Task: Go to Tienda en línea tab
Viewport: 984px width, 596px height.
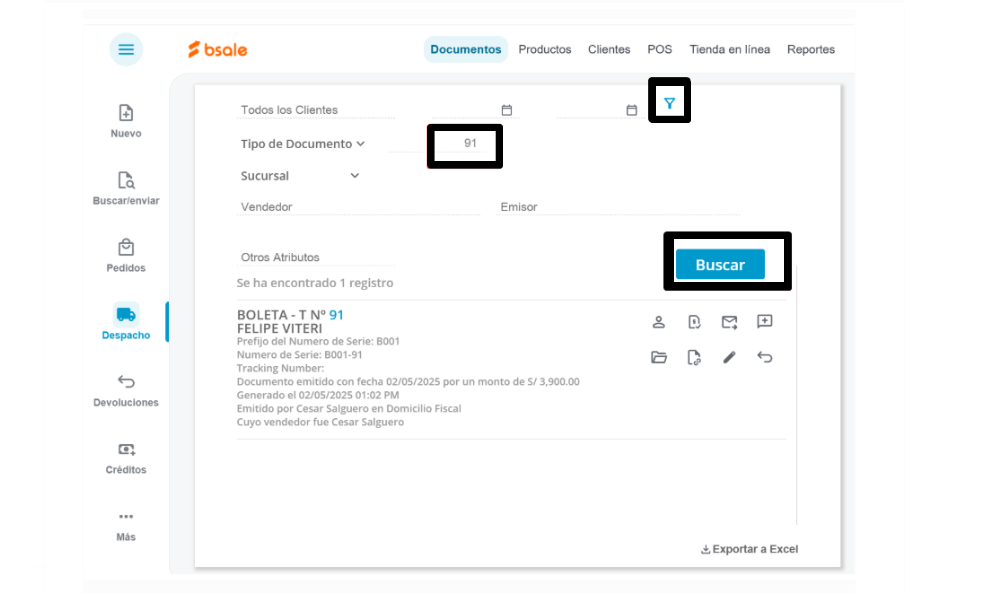Action: pyautogui.click(x=729, y=50)
